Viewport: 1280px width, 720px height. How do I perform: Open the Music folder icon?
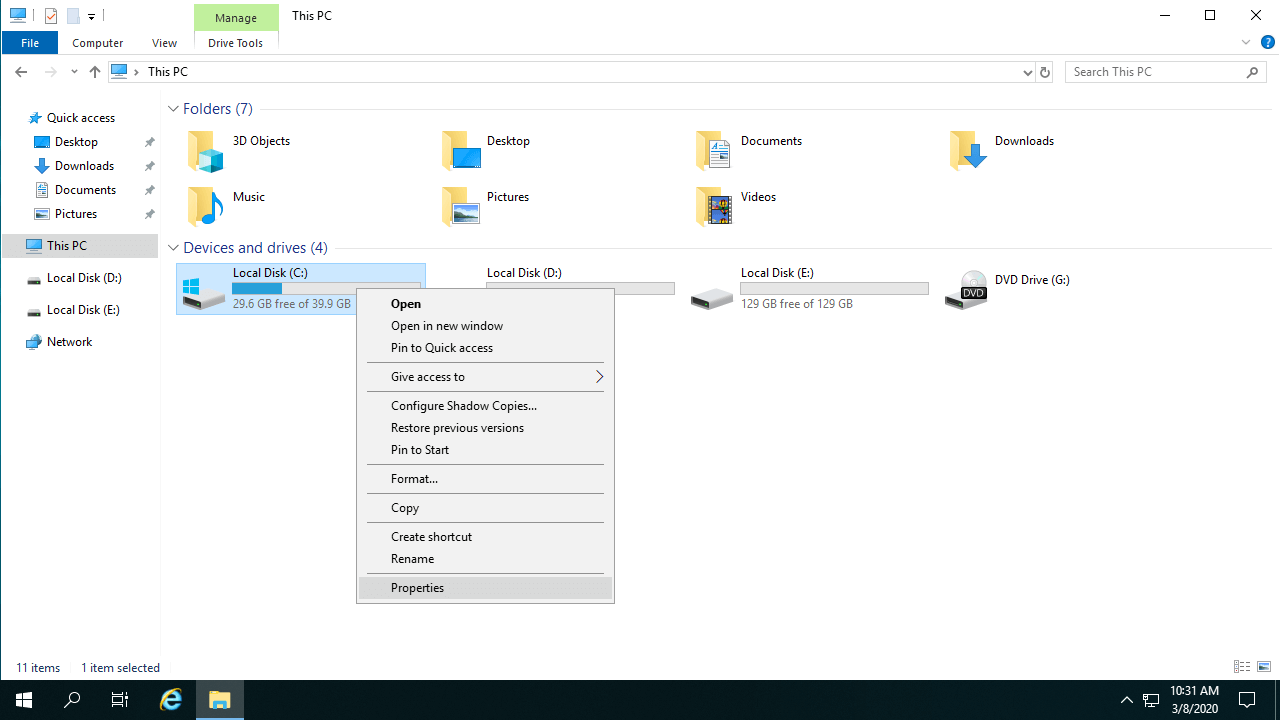pos(206,206)
